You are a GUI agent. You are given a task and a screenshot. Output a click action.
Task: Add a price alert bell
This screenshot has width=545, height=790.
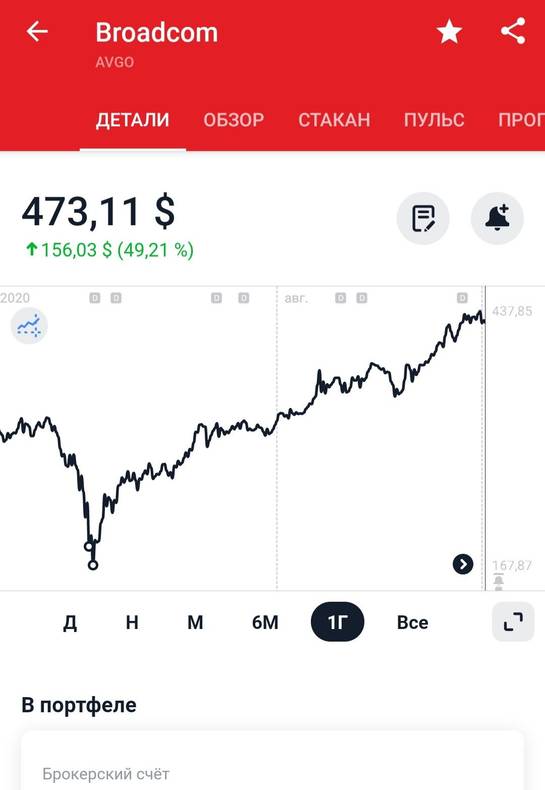tap(497, 219)
